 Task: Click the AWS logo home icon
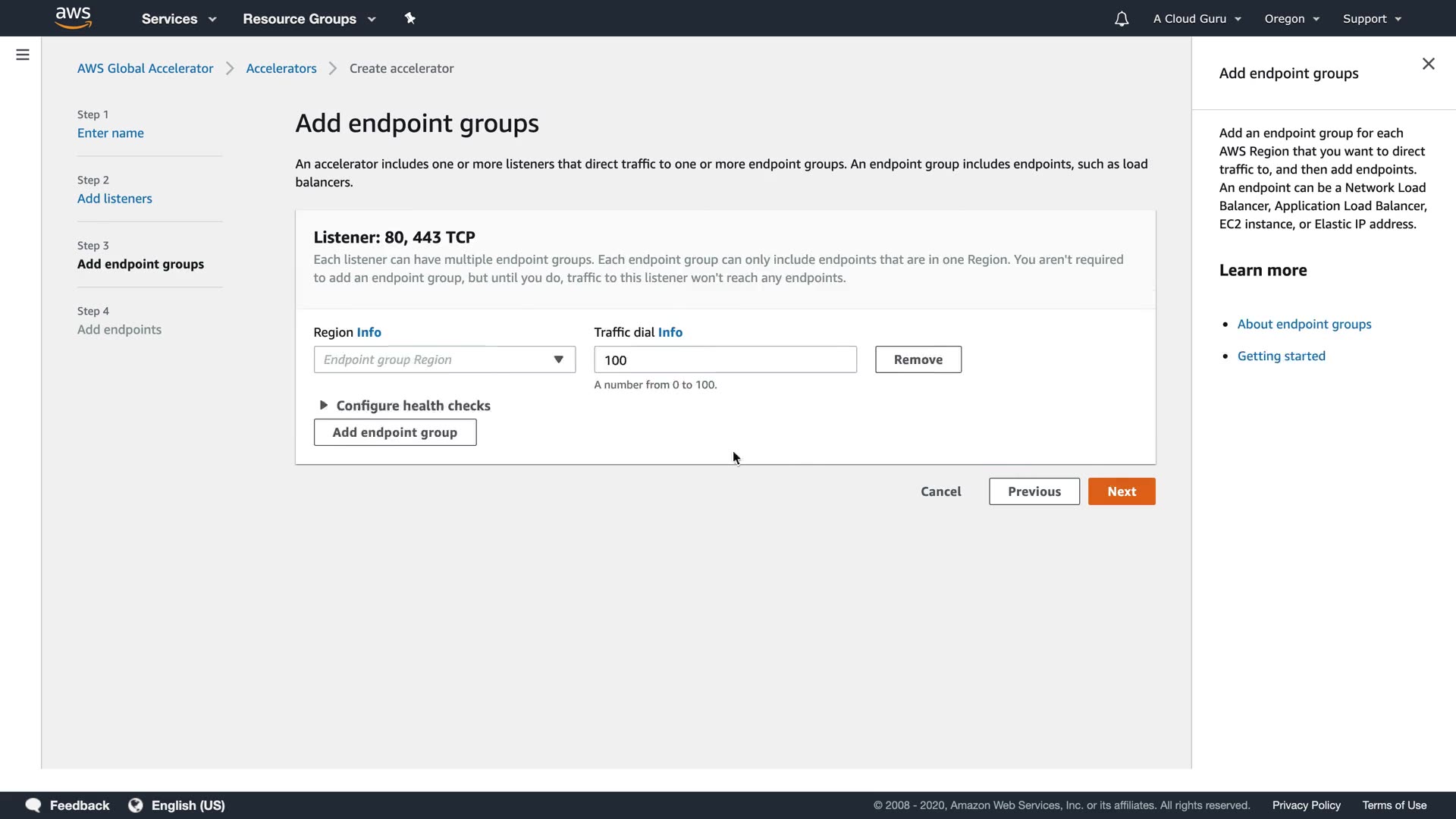pos(73,17)
